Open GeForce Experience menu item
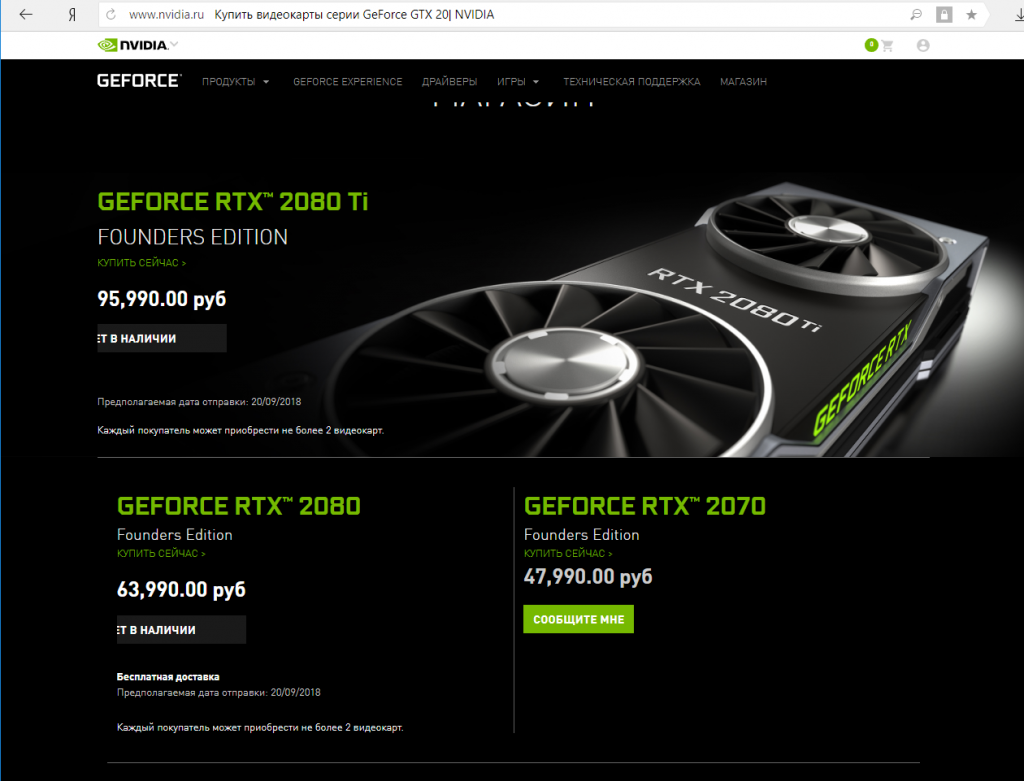Image resolution: width=1024 pixels, height=781 pixels. [347, 82]
